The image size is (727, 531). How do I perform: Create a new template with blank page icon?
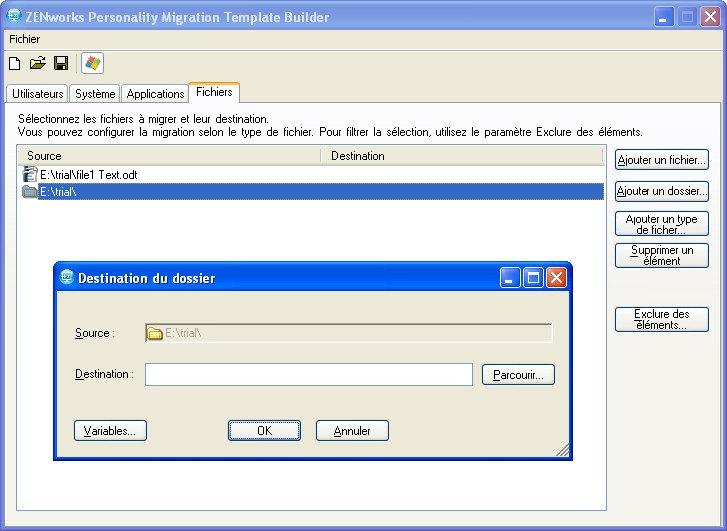pyautogui.click(x=15, y=63)
